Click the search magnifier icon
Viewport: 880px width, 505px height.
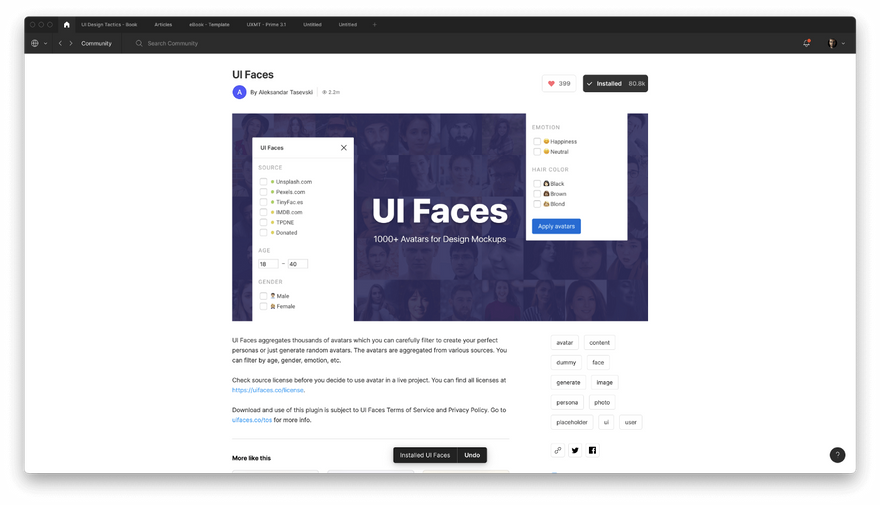139,43
